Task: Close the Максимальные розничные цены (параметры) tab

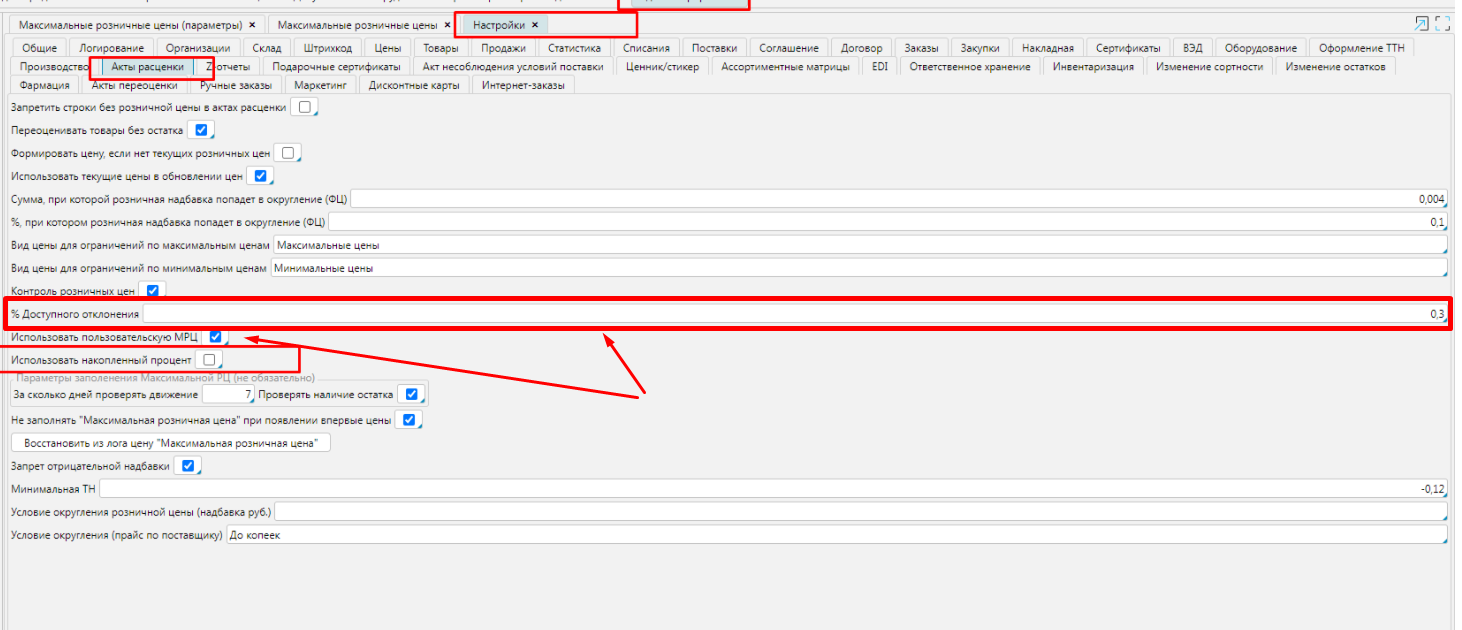Action: pos(252,24)
